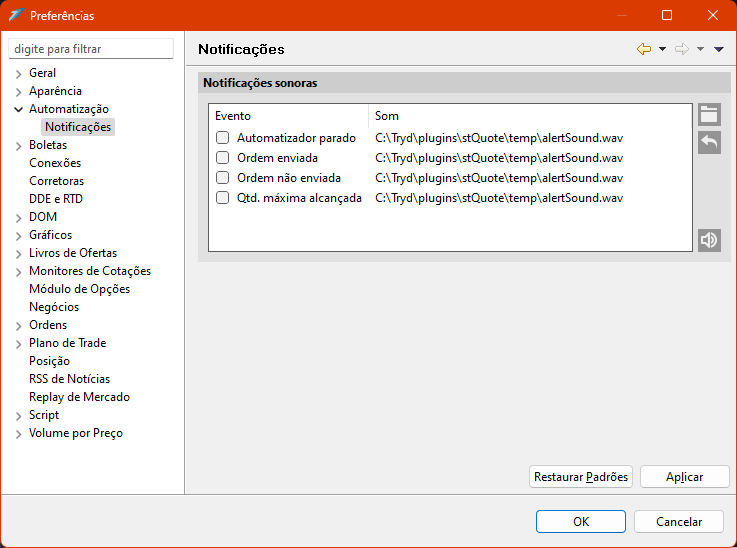Open the Conexões preferences page

coord(55,163)
